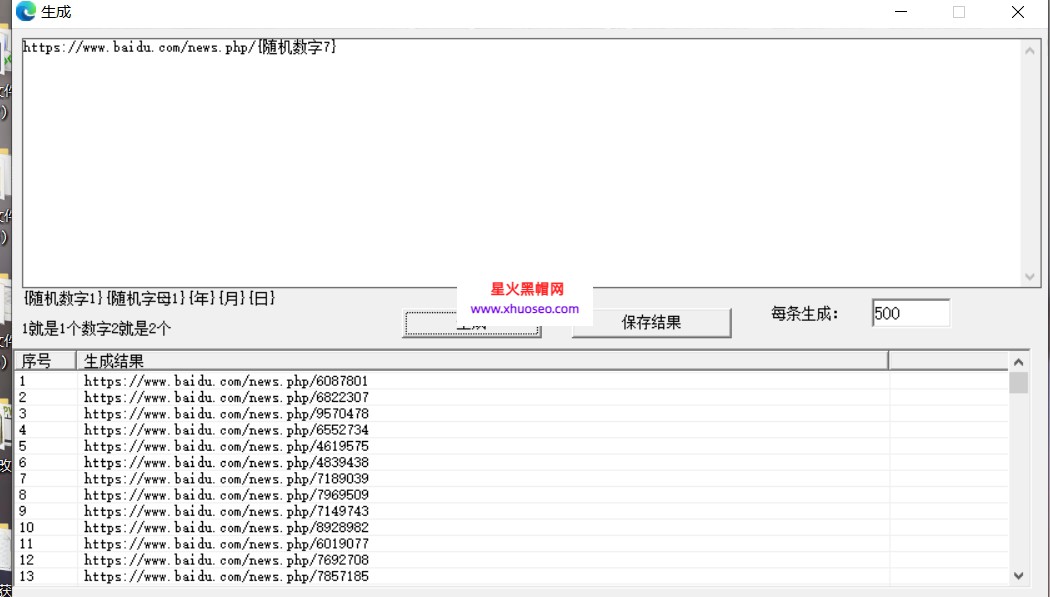Image resolution: width=1050 pixels, height=597 pixels.
Task: Select result row ending 7692708
Action: point(512,560)
